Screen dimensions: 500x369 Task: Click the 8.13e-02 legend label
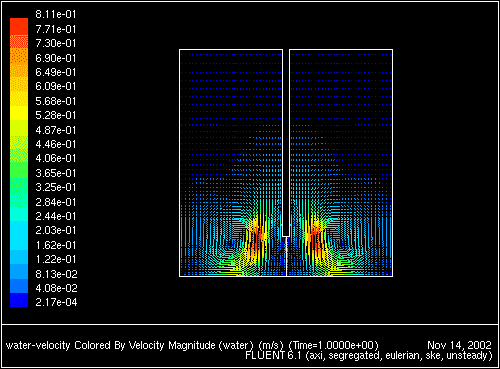[56, 274]
